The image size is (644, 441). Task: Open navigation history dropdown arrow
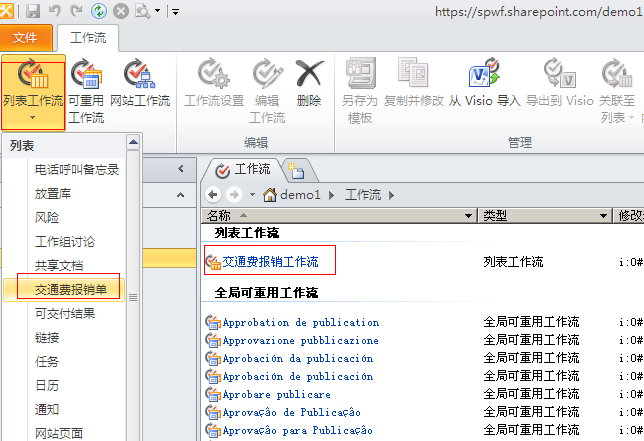[x=252, y=195]
